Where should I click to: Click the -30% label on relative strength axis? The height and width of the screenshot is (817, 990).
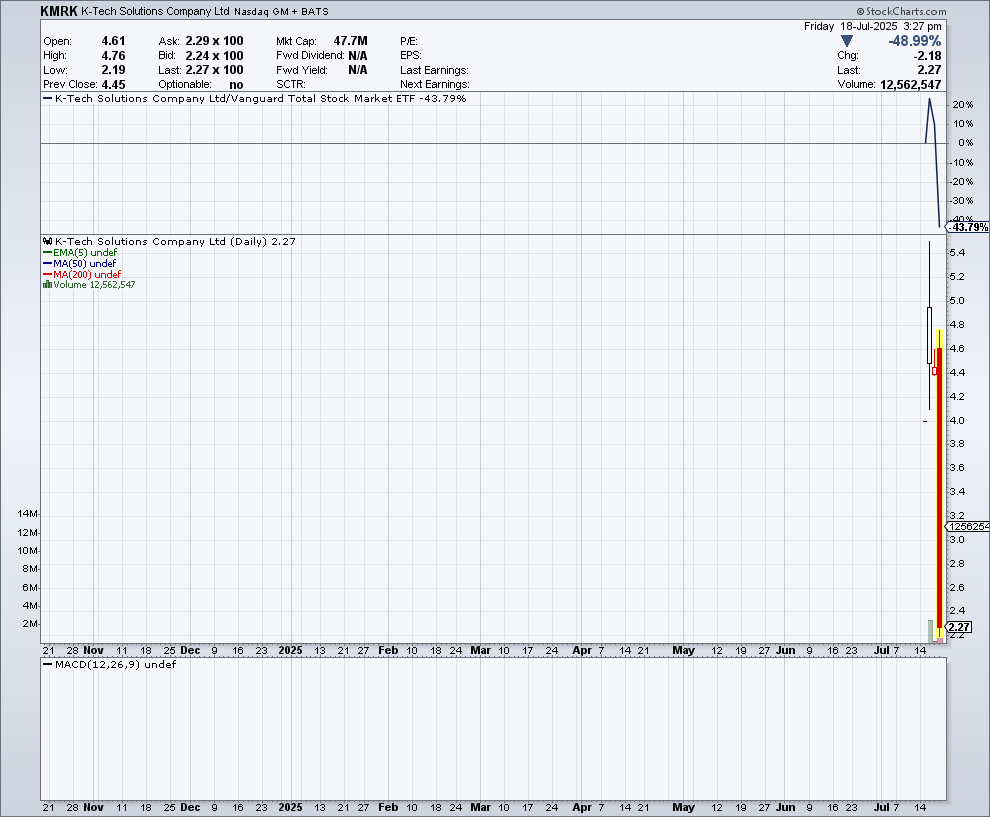coord(961,201)
